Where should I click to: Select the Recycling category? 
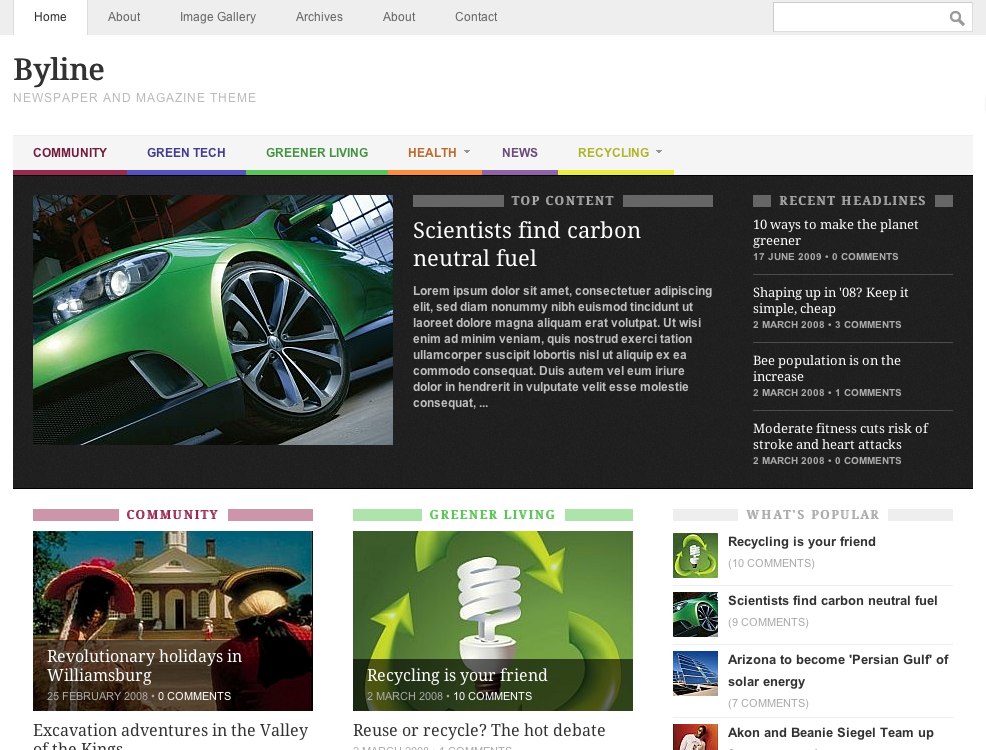point(613,153)
